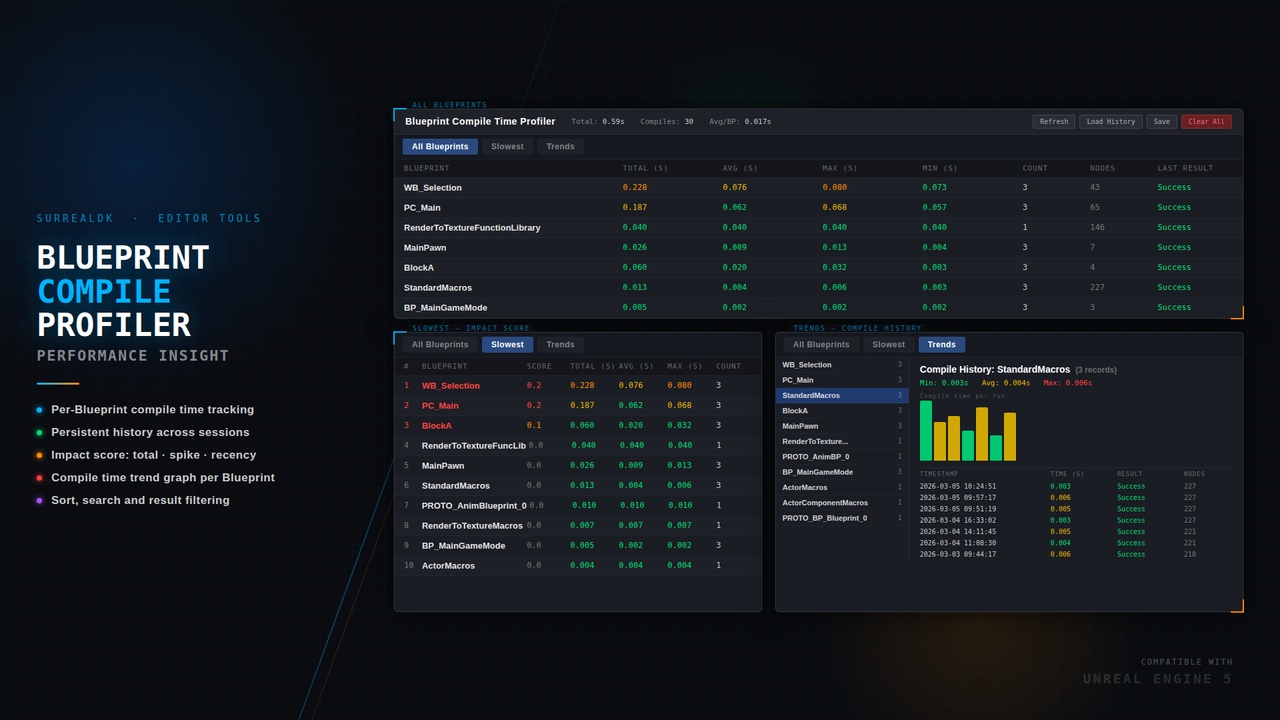Select WB_Selection row in top blueprint table
Viewport: 1280px width, 720px height.
818,188
